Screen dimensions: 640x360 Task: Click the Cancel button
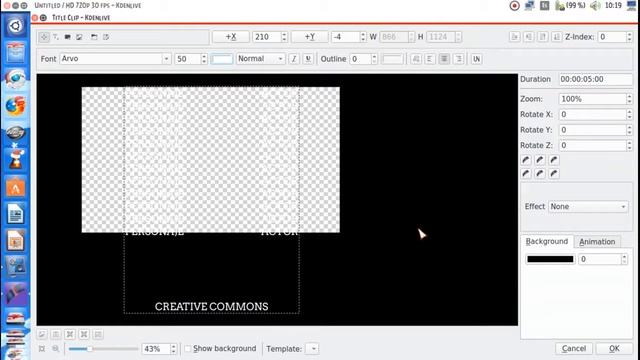(574, 349)
